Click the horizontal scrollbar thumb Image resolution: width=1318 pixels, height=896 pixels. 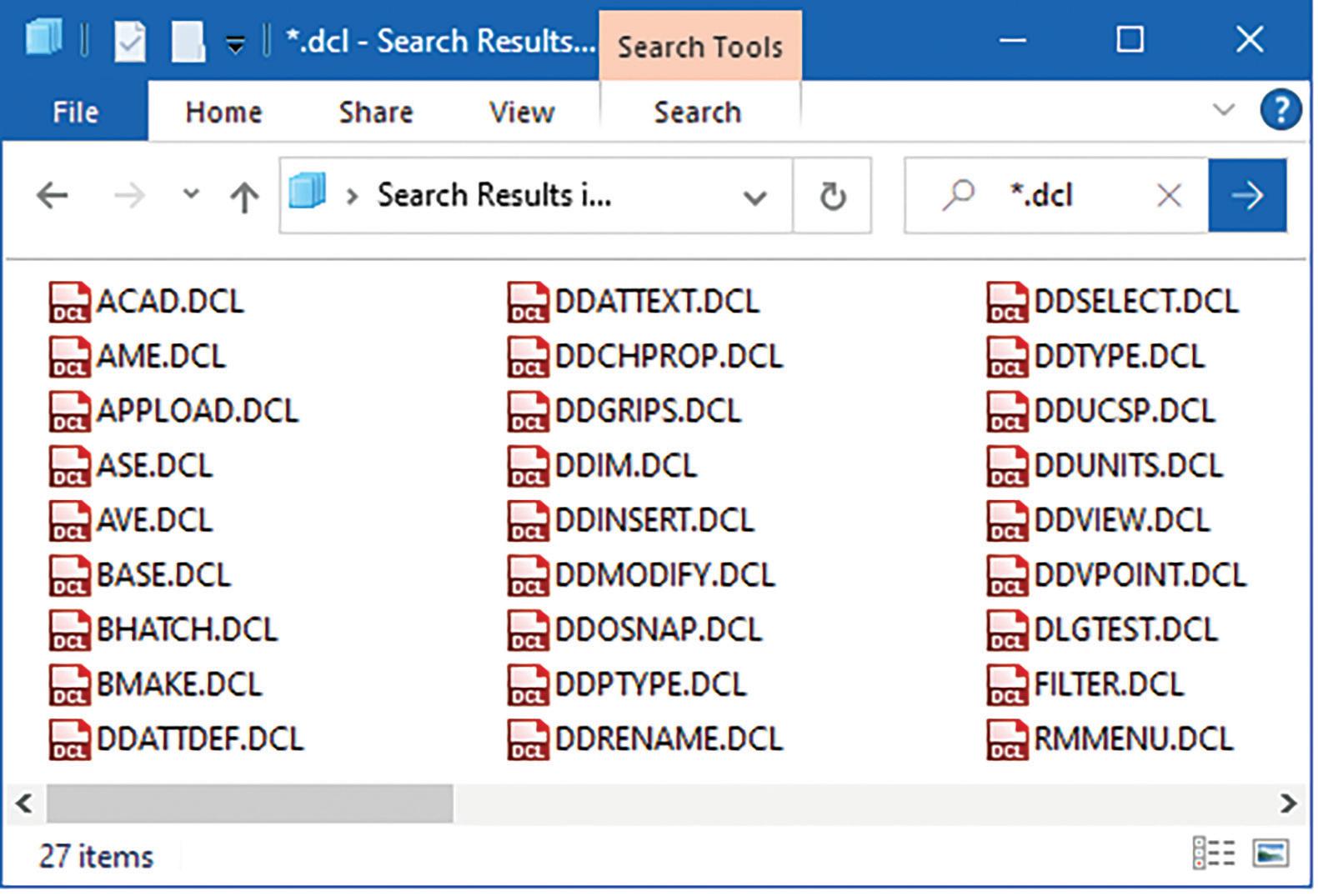click(250, 803)
